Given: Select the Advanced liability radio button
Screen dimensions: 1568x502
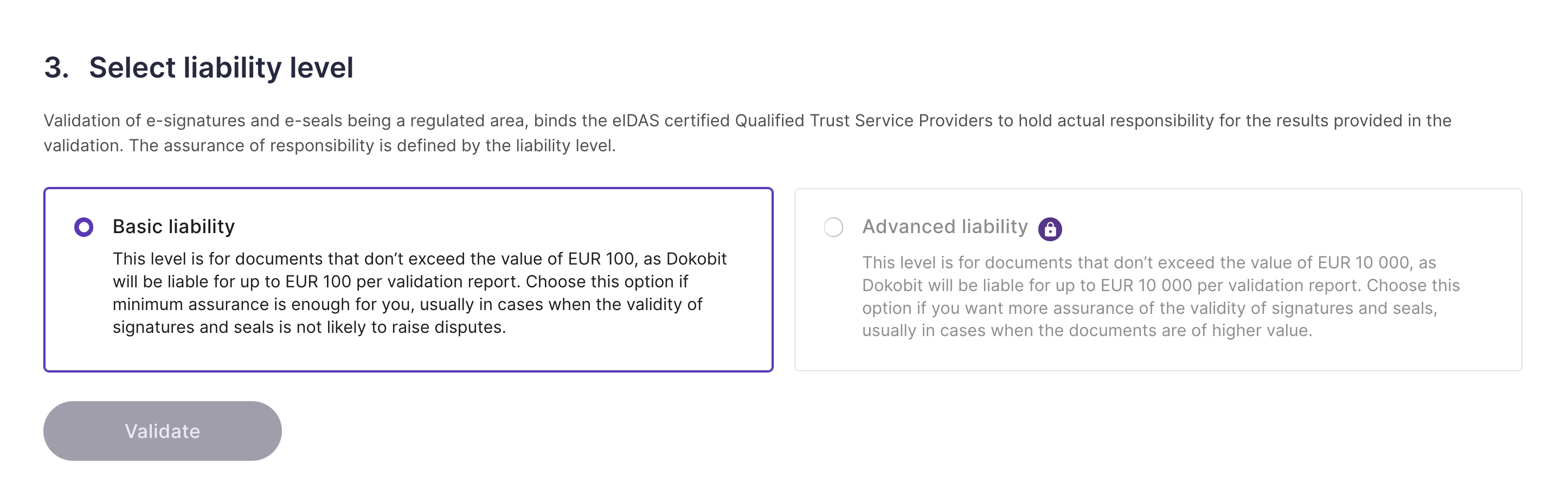Looking at the screenshot, I should coord(833,227).
